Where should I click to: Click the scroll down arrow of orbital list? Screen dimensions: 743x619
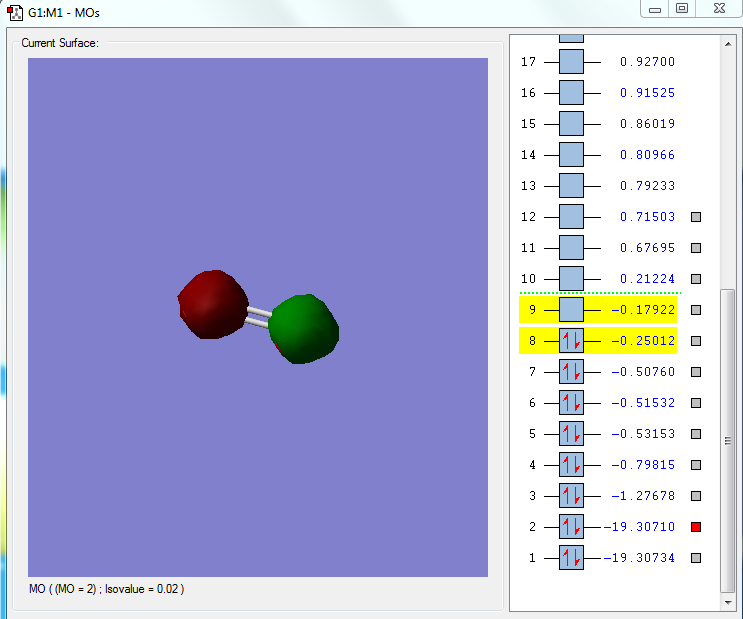coord(727,602)
